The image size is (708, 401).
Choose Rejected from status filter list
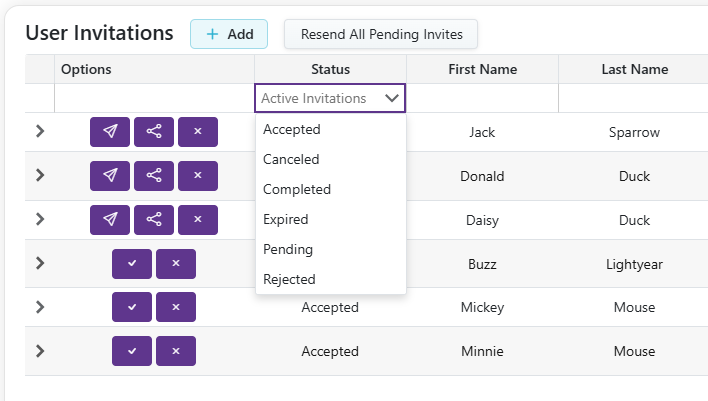point(331,280)
